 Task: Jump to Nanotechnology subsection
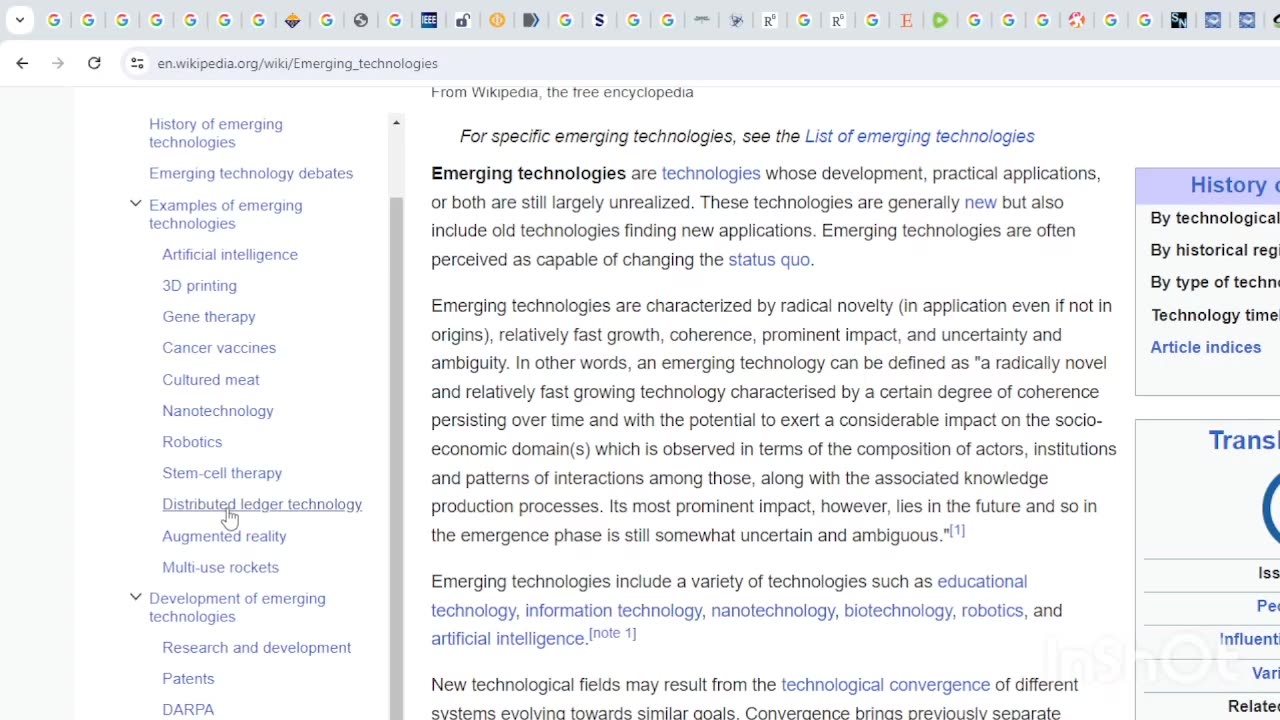click(218, 410)
